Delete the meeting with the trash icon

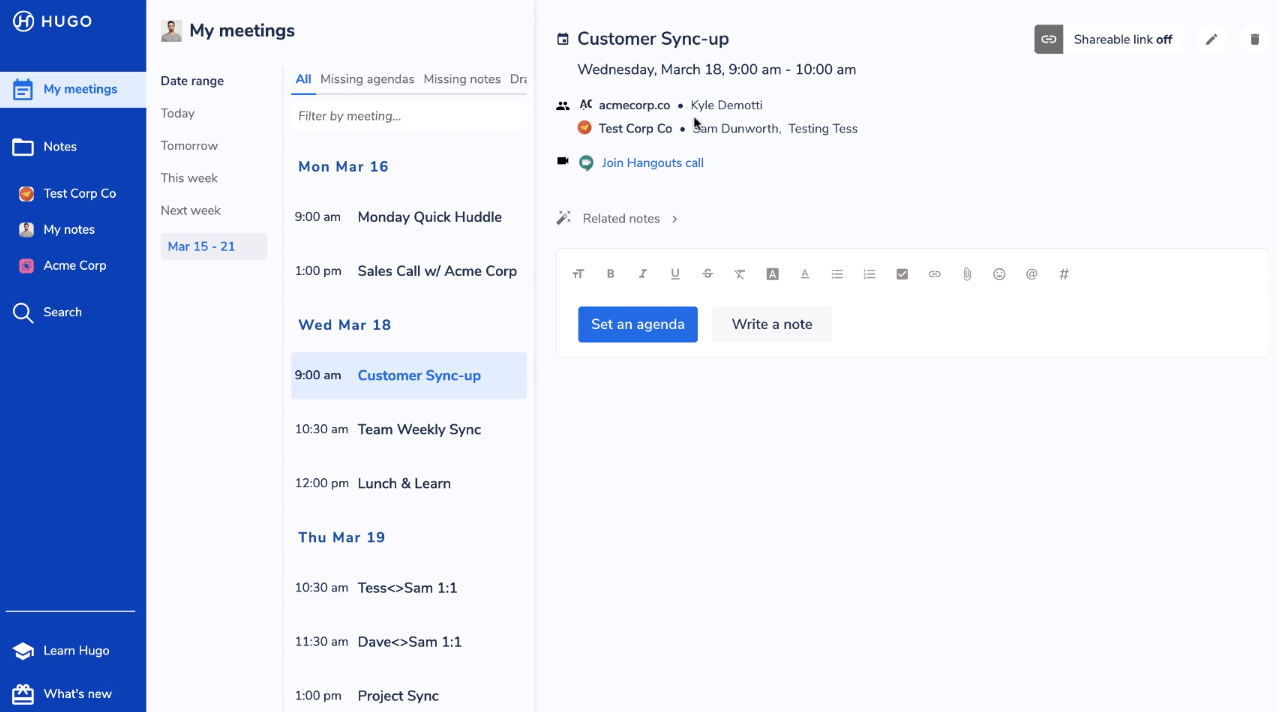(x=1255, y=38)
